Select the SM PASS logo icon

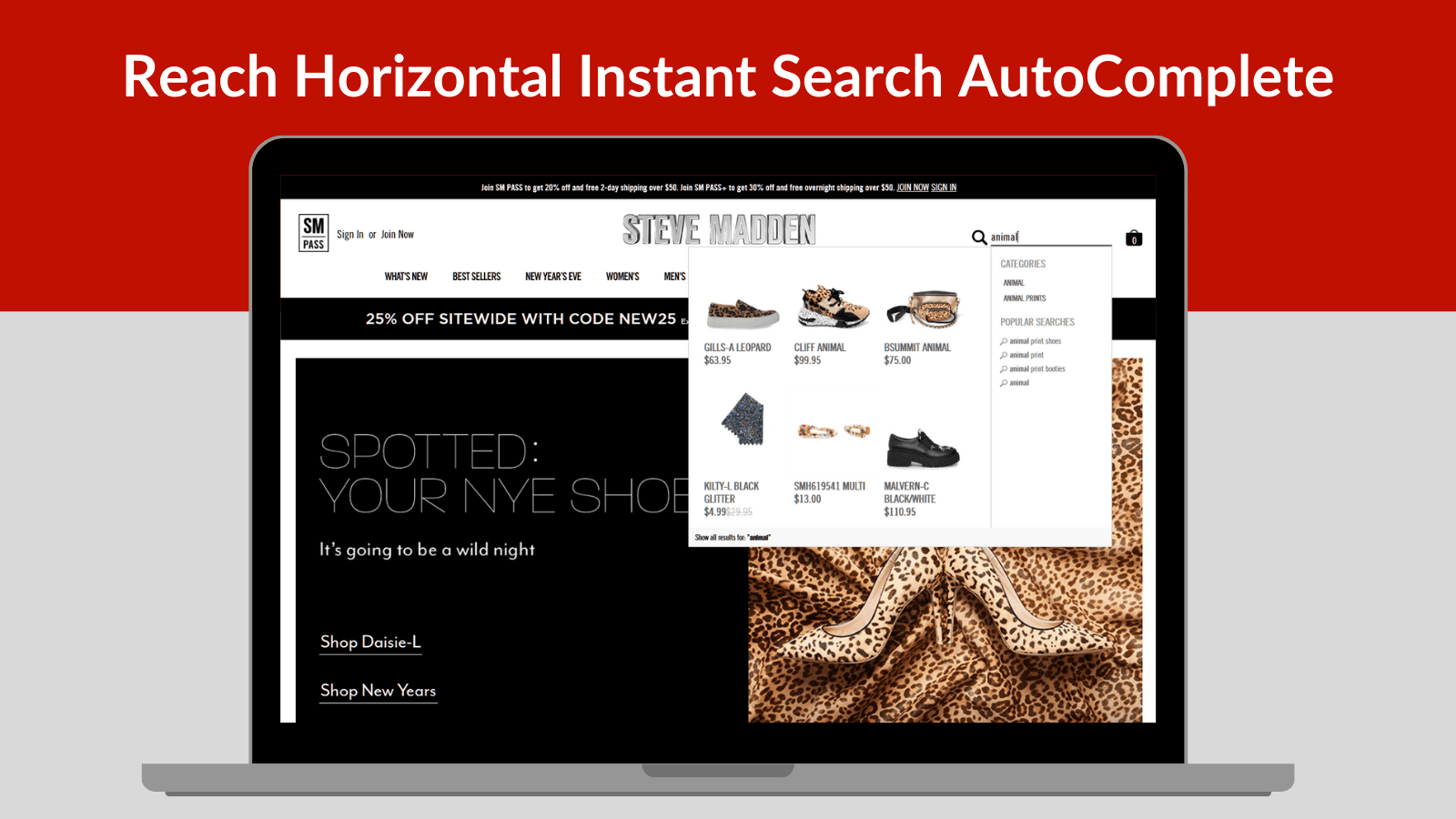pyautogui.click(x=313, y=233)
